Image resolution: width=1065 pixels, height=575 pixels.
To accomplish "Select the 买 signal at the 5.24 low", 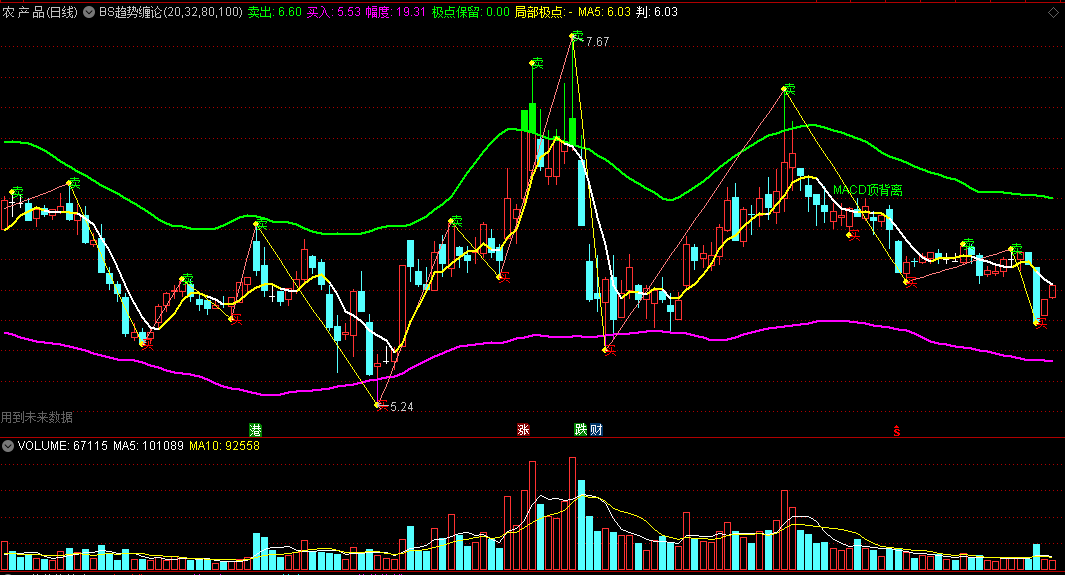I will tap(382, 405).
